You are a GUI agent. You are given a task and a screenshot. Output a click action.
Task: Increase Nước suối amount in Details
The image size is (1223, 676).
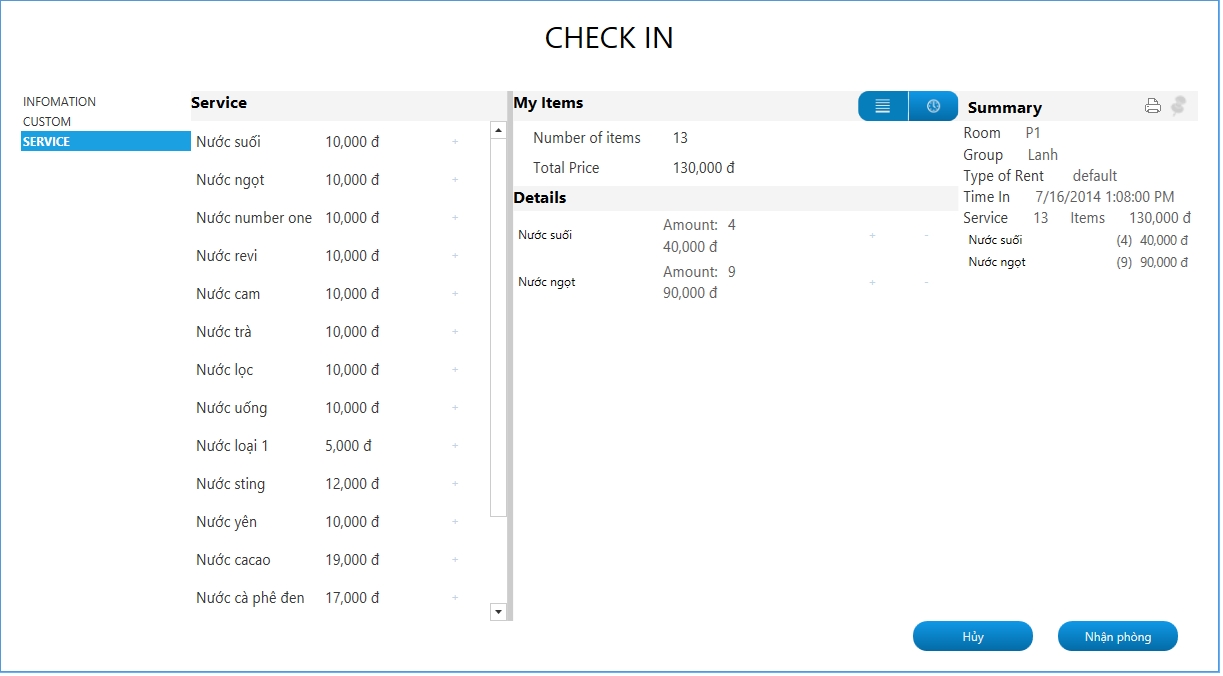pyautogui.click(x=872, y=236)
